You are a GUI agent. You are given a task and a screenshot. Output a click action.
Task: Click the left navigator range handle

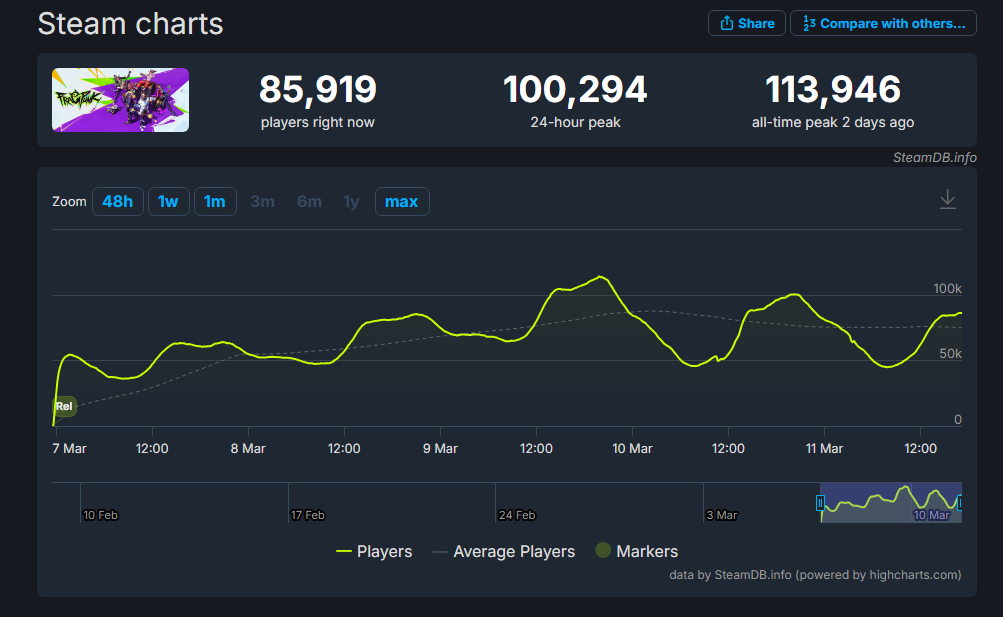[x=821, y=503]
